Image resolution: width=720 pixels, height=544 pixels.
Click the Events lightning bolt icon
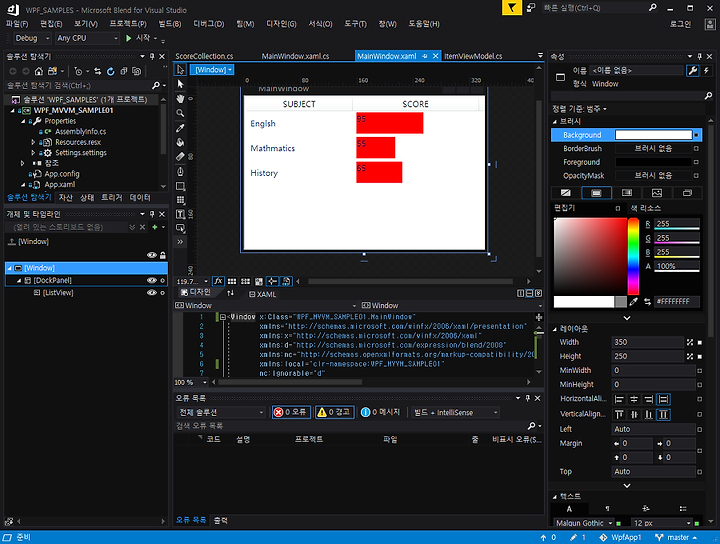click(x=706, y=70)
